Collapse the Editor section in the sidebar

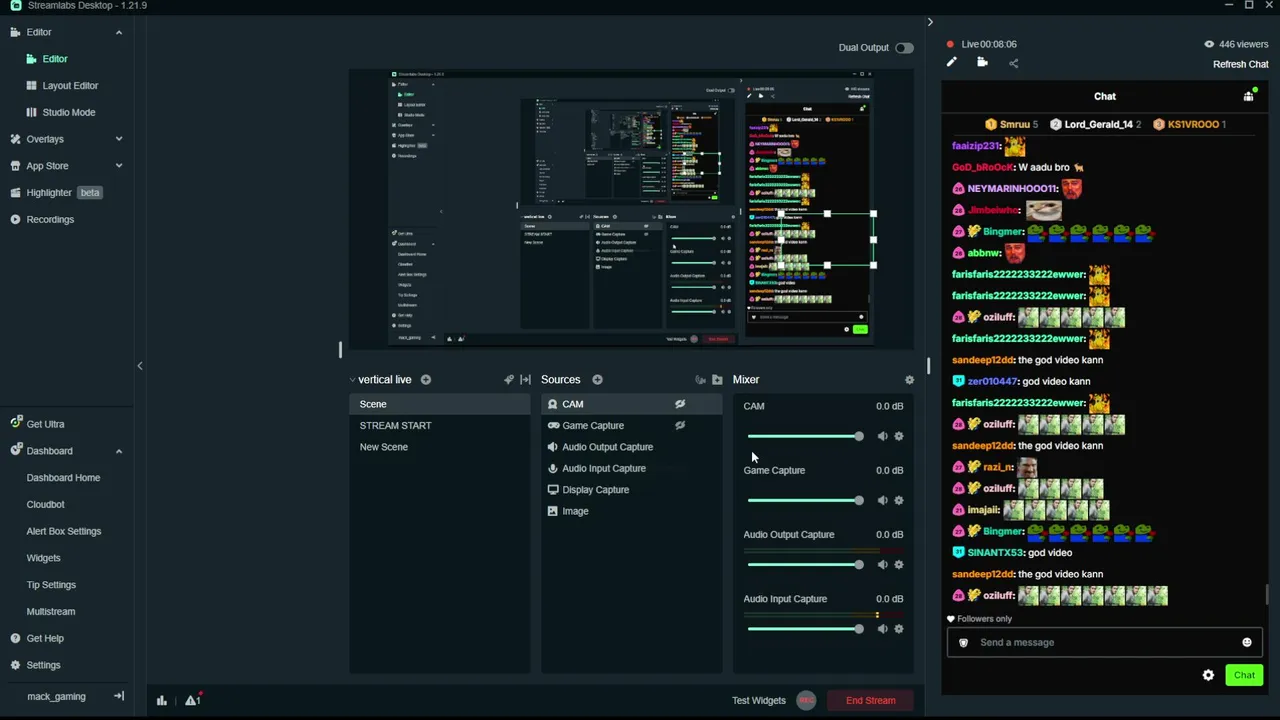tap(118, 32)
